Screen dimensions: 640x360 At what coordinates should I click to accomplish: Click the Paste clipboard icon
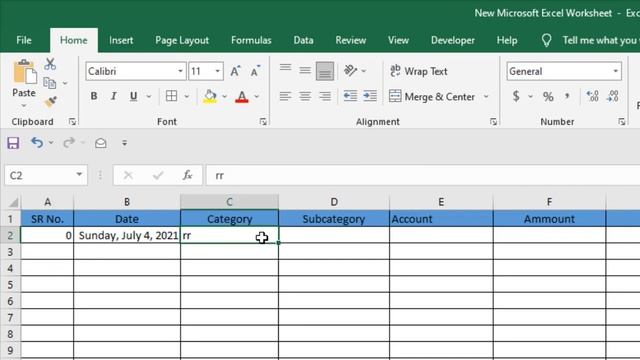pyautogui.click(x=24, y=72)
